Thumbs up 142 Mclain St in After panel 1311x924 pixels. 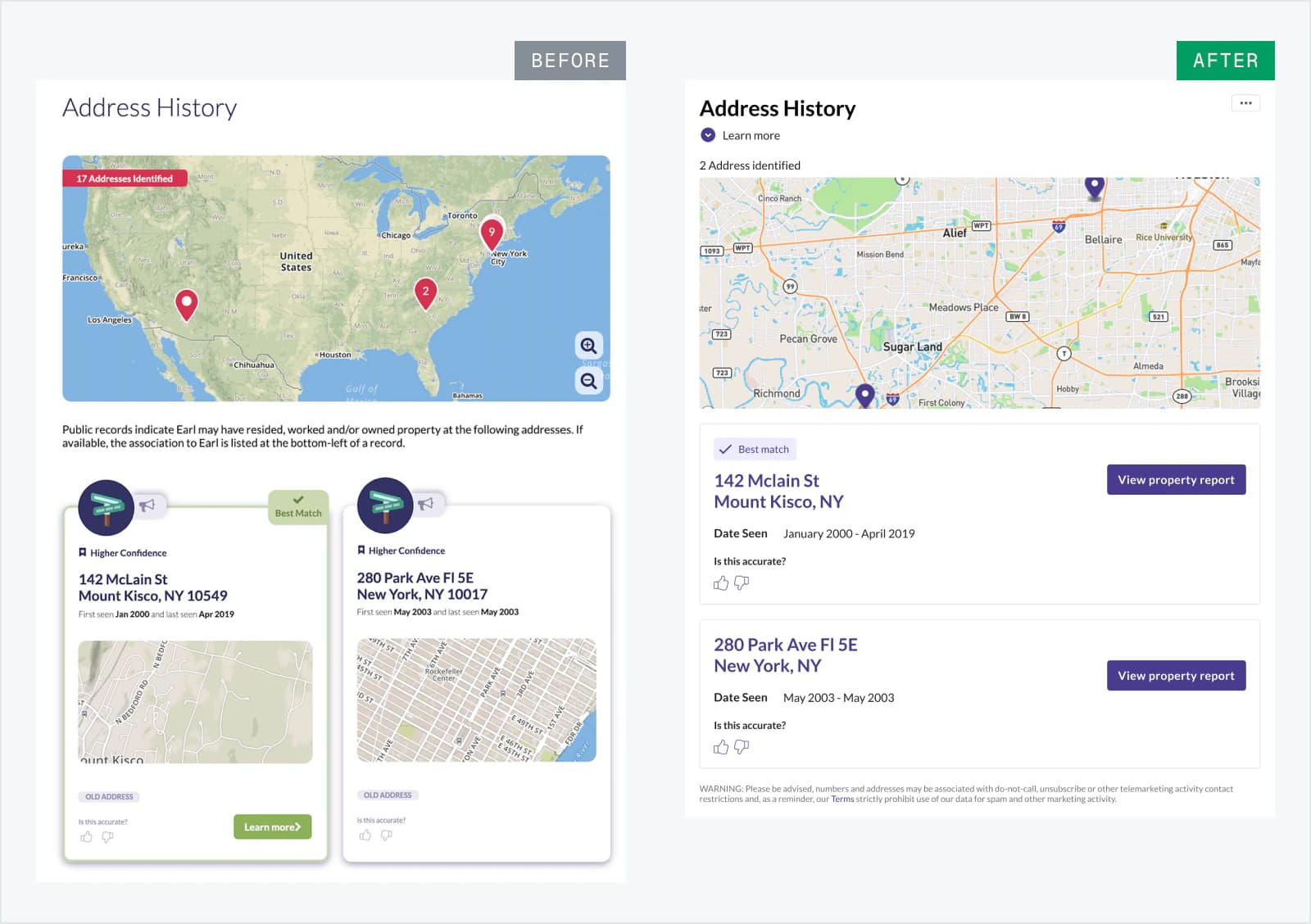pos(721,583)
